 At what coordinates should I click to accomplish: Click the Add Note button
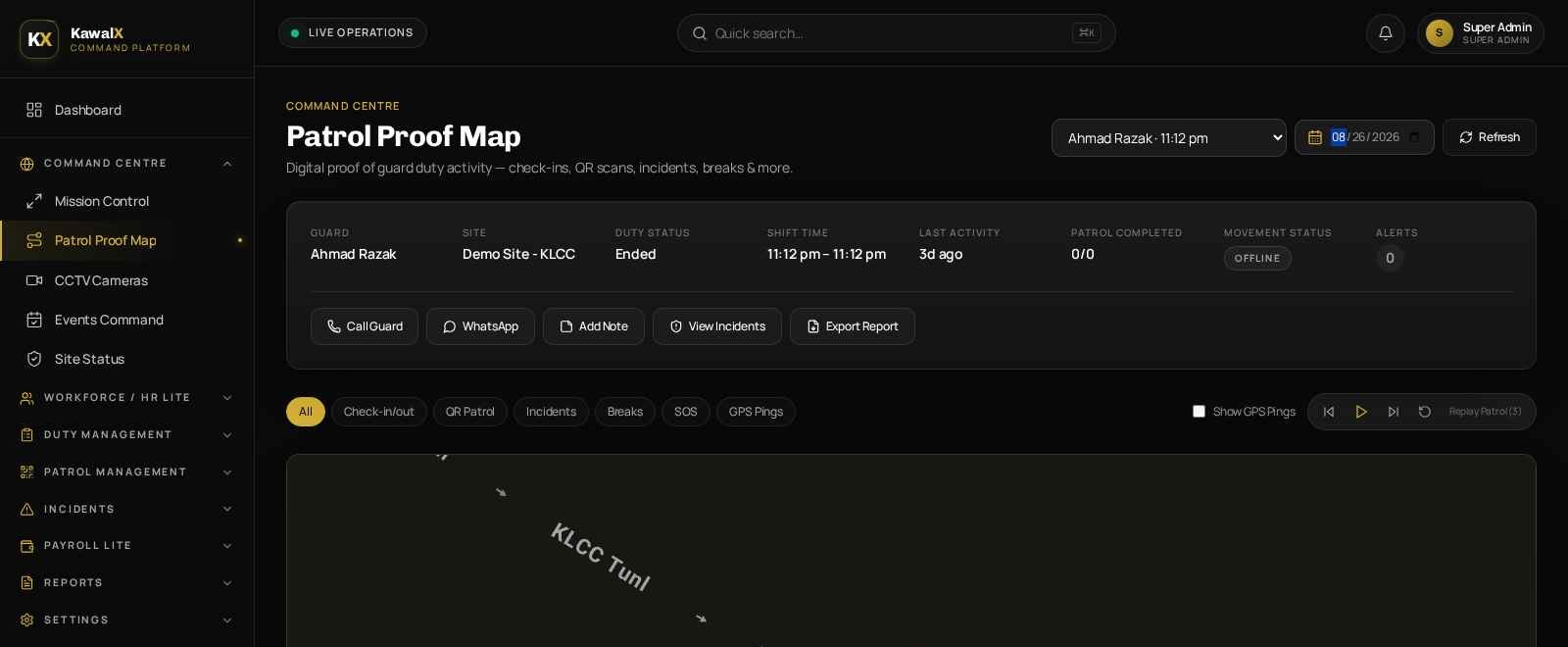click(x=594, y=326)
